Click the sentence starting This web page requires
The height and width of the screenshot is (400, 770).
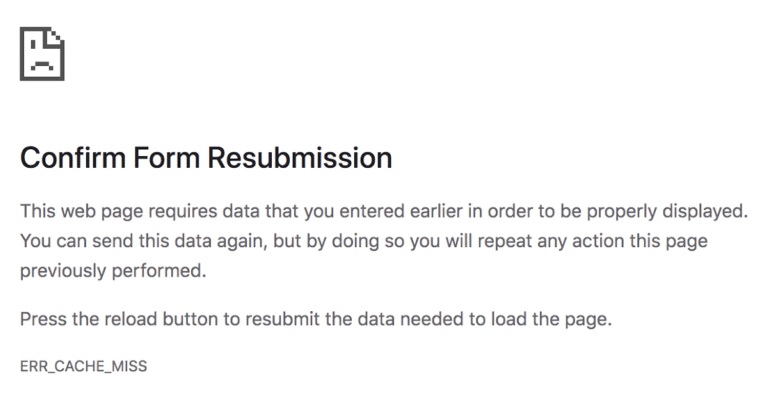click(x=384, y=212)
